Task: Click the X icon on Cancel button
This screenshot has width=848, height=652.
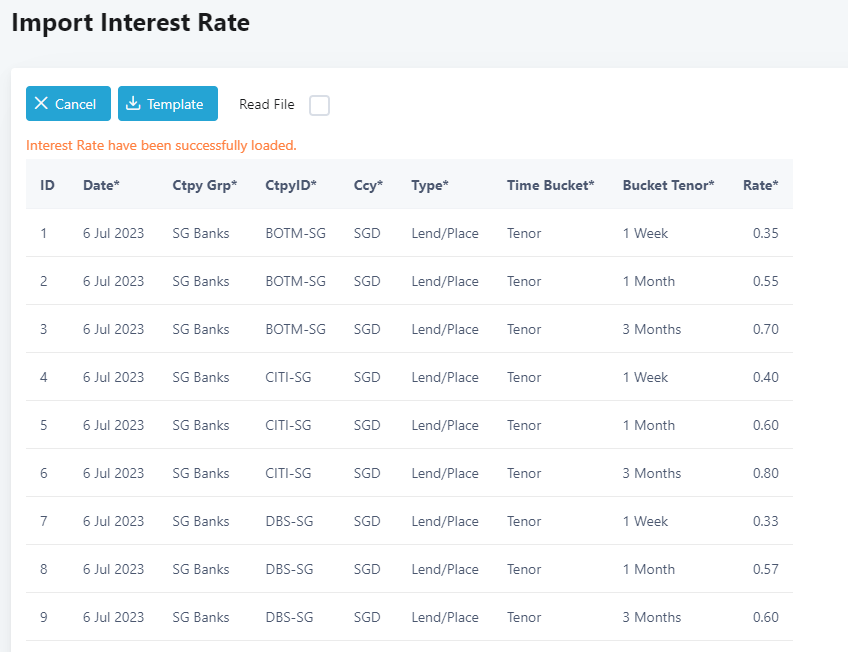Action: coord(41,104)
